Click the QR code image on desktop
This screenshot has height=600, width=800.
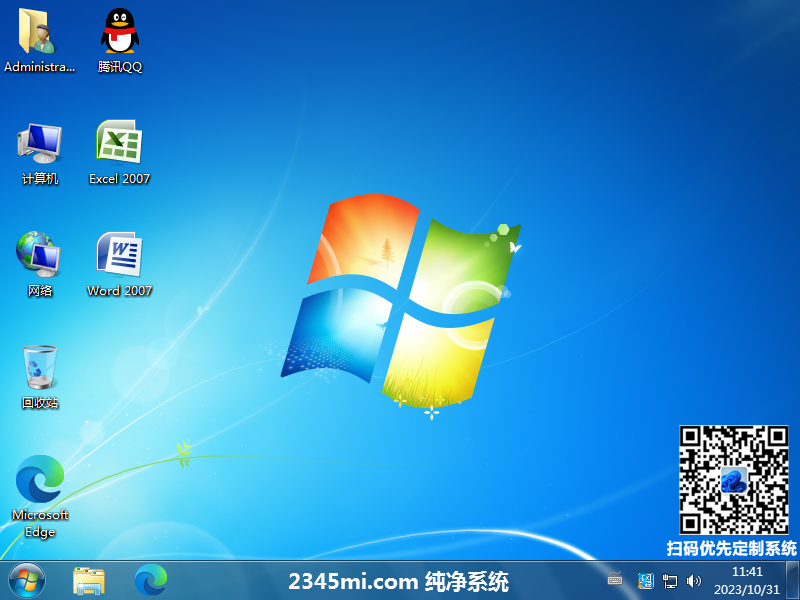(734, 480)
